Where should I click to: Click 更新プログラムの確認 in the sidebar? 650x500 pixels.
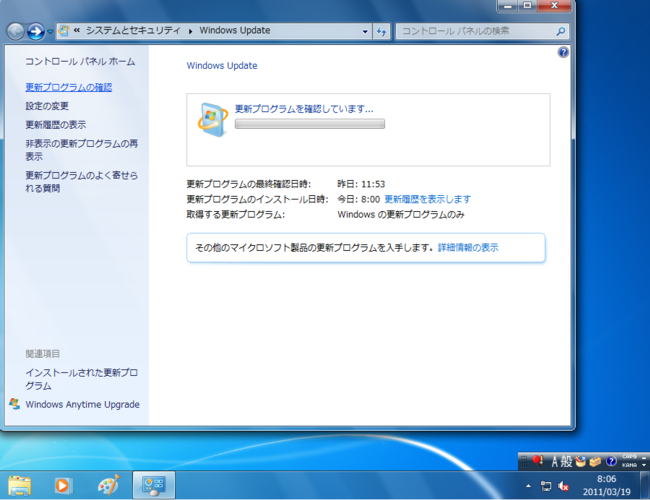click(x=69, y=87)
